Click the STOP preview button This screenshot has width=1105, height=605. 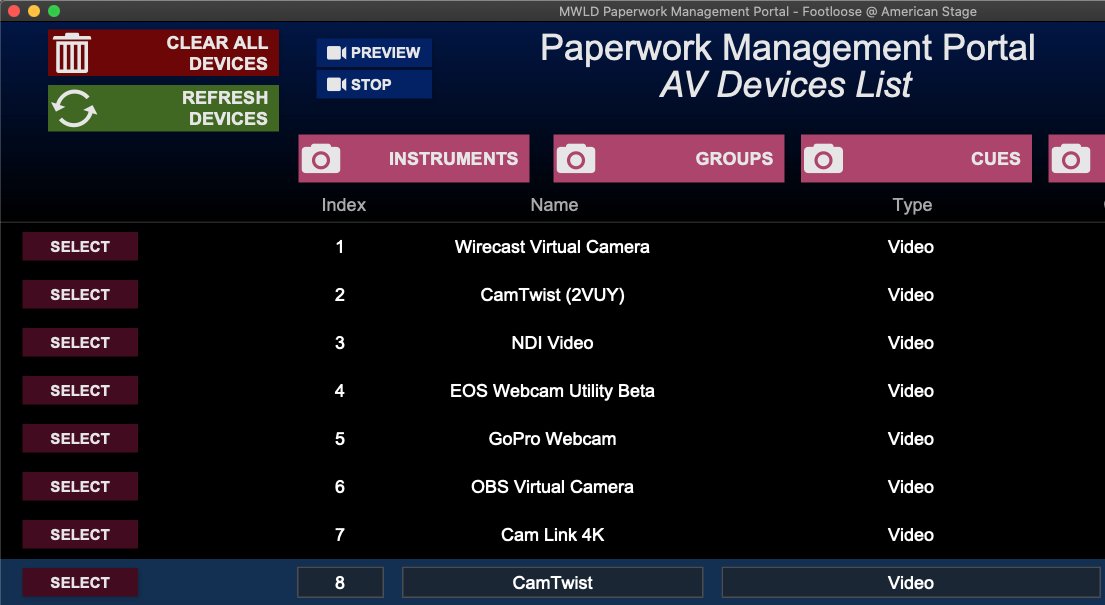pyautogui.click(x=374, y=85)
